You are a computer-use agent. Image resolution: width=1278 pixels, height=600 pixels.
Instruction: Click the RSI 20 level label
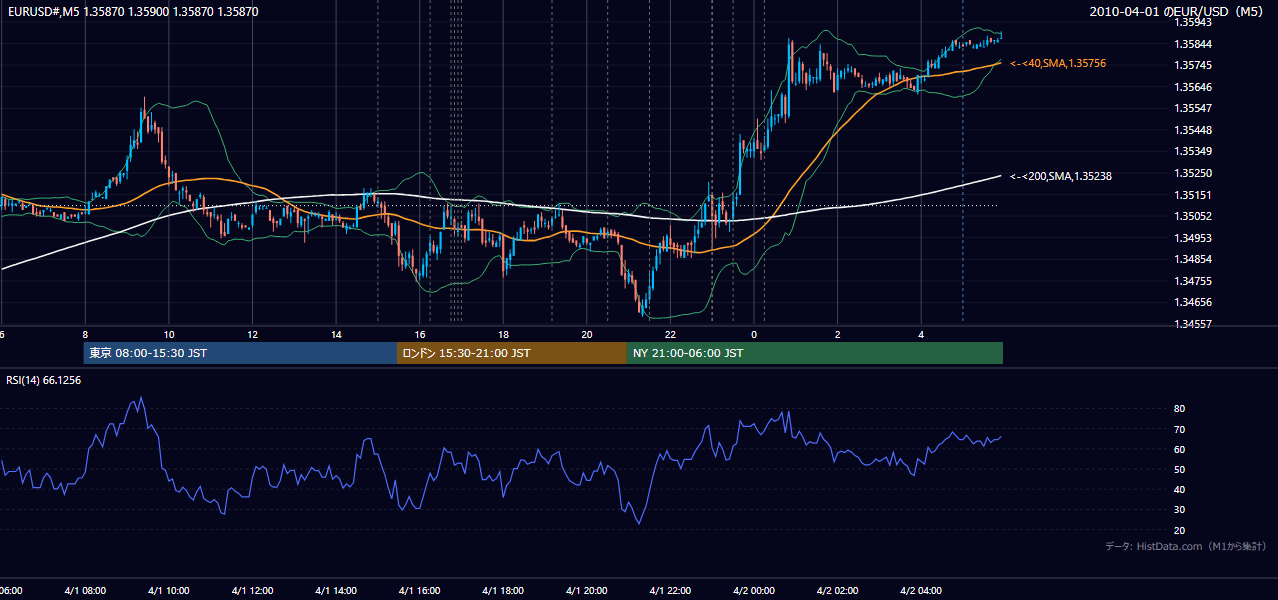click(1179, 530)
